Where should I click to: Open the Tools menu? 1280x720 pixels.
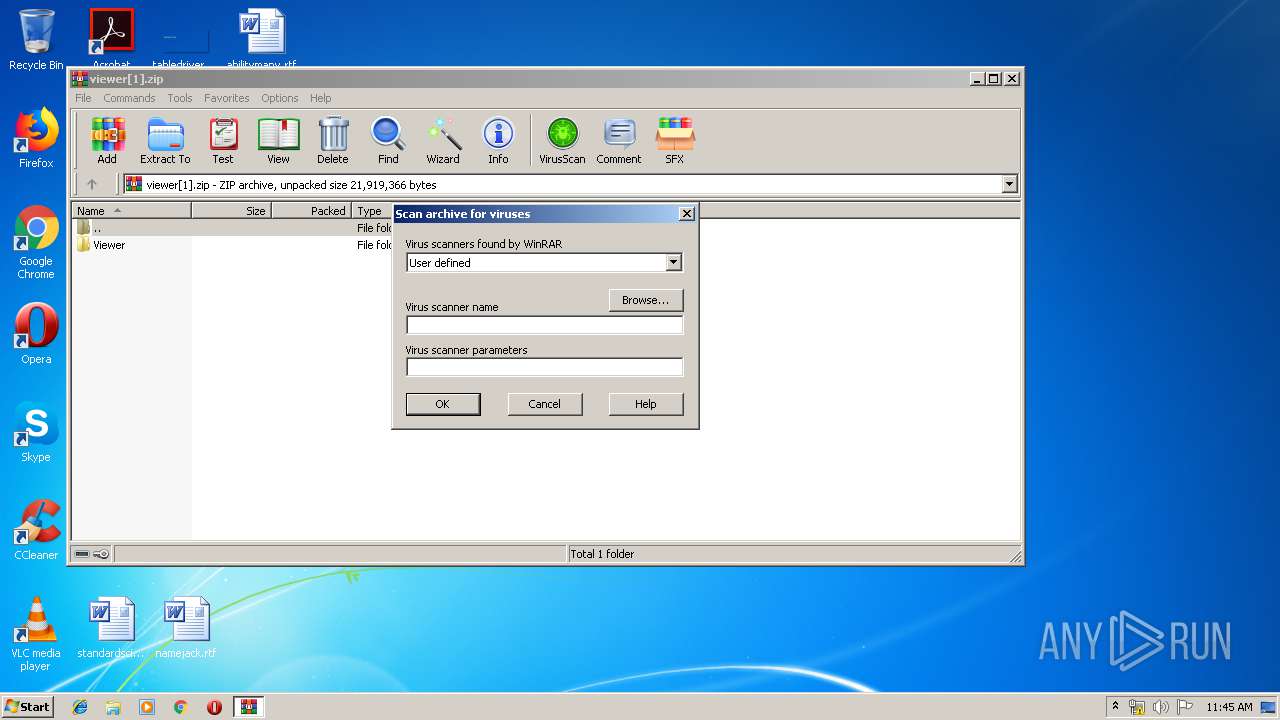[x=180, y=98]
